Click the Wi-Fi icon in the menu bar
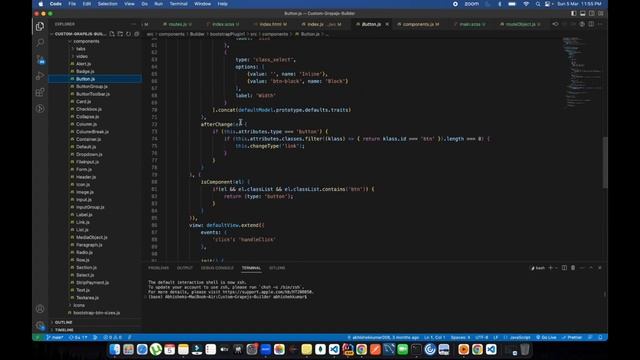Viewport: 640px width, 360px height. pos(526,4)
